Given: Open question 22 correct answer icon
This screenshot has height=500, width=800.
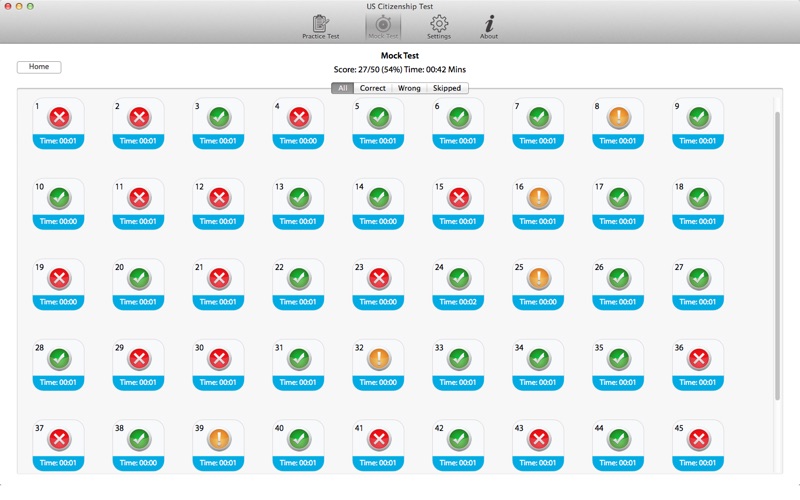Looking at the screenshot, I should point(299,279).
